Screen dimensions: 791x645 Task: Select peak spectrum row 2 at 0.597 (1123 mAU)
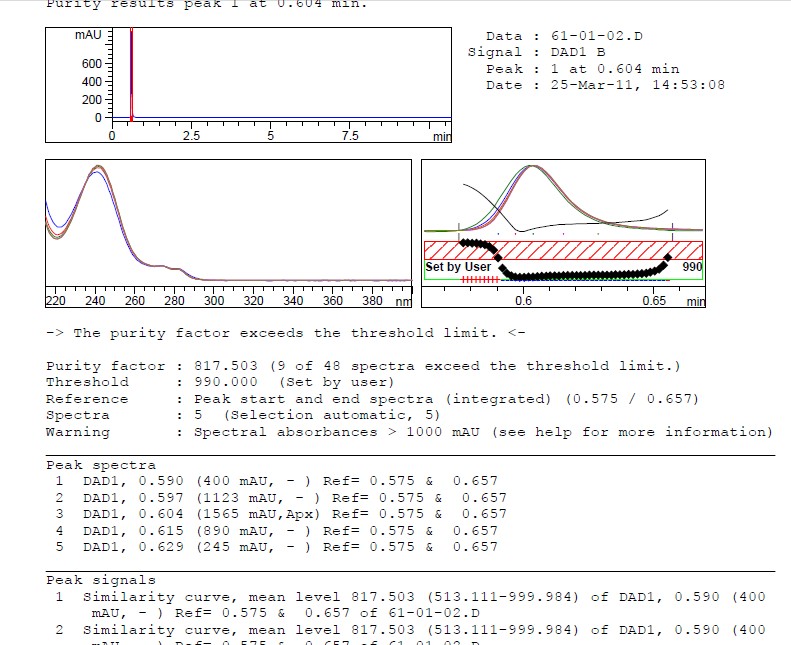(281, 498)
